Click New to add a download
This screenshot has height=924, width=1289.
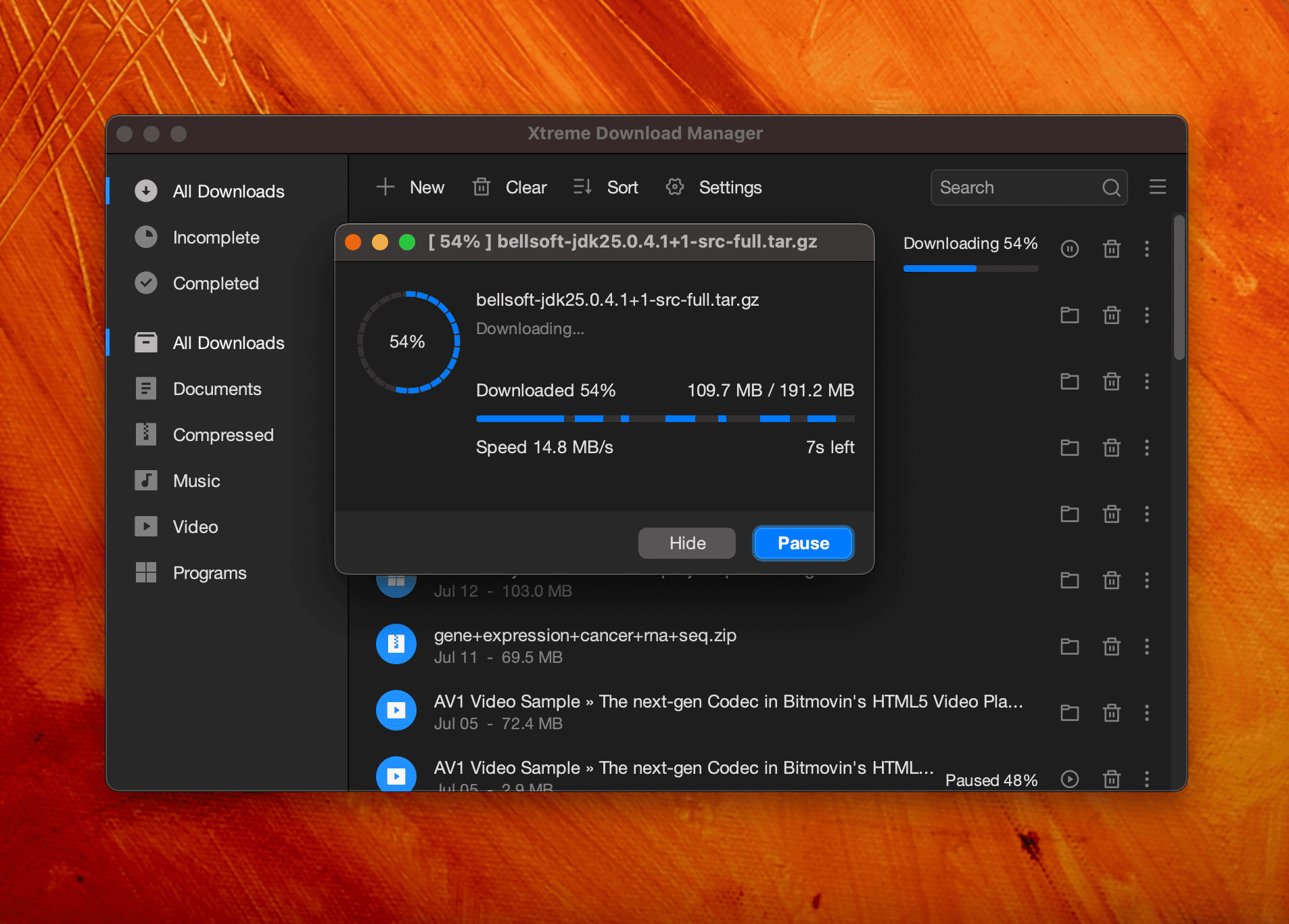pyautogui.click(x=411, y=187)
